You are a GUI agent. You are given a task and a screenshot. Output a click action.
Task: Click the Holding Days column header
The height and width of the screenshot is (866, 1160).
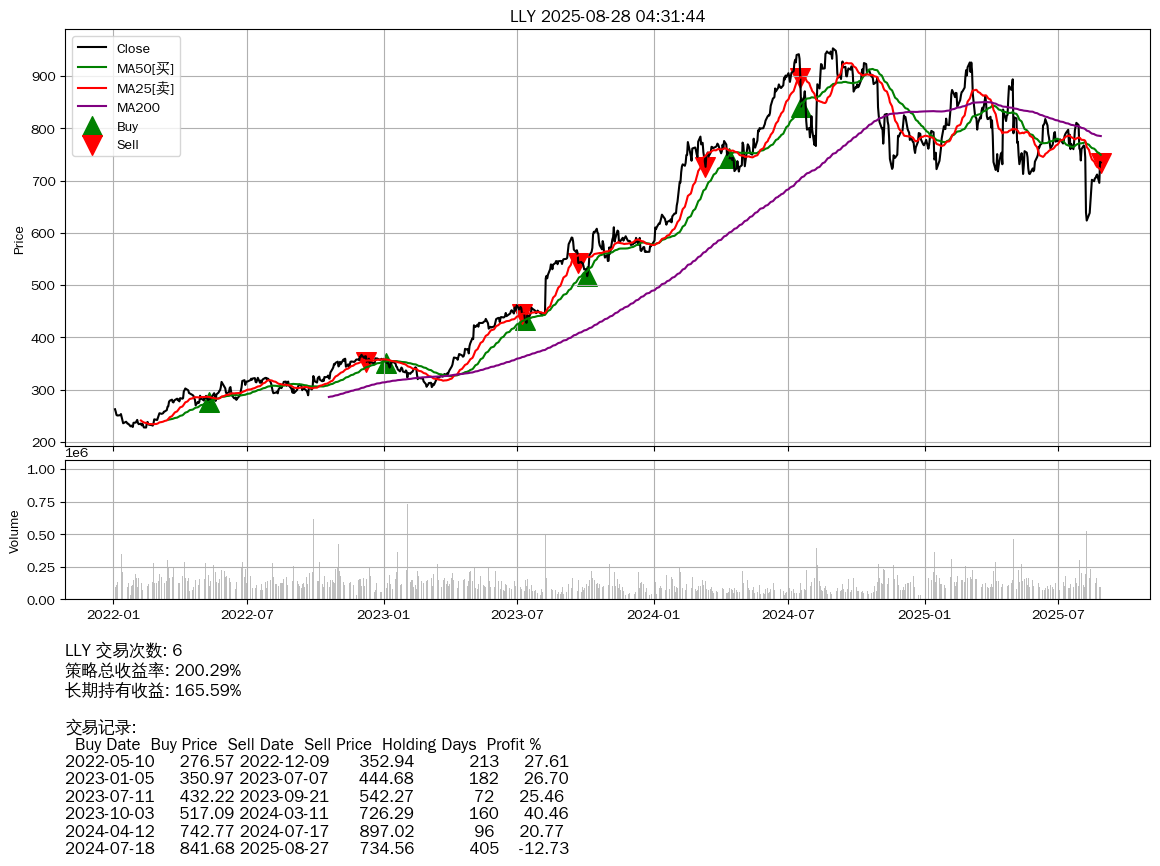coord(429,745)
